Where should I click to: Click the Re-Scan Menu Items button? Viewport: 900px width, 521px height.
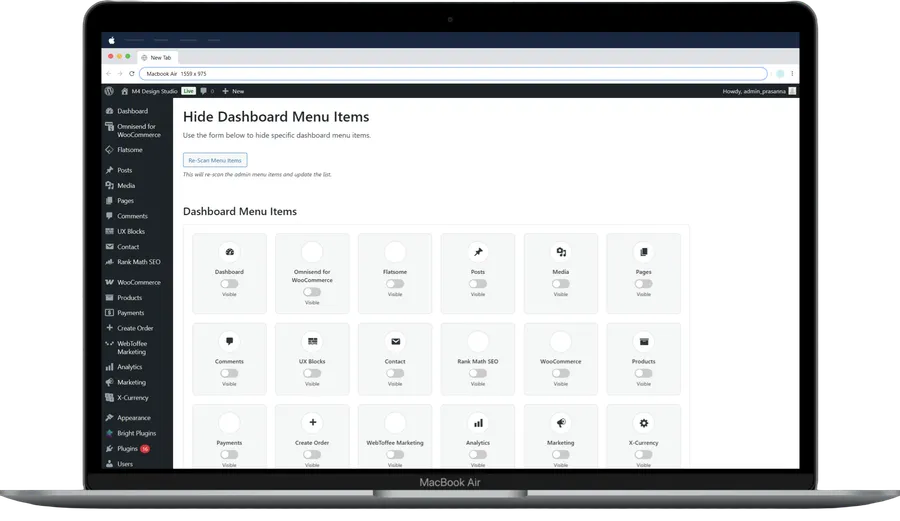tap(215, 160)
